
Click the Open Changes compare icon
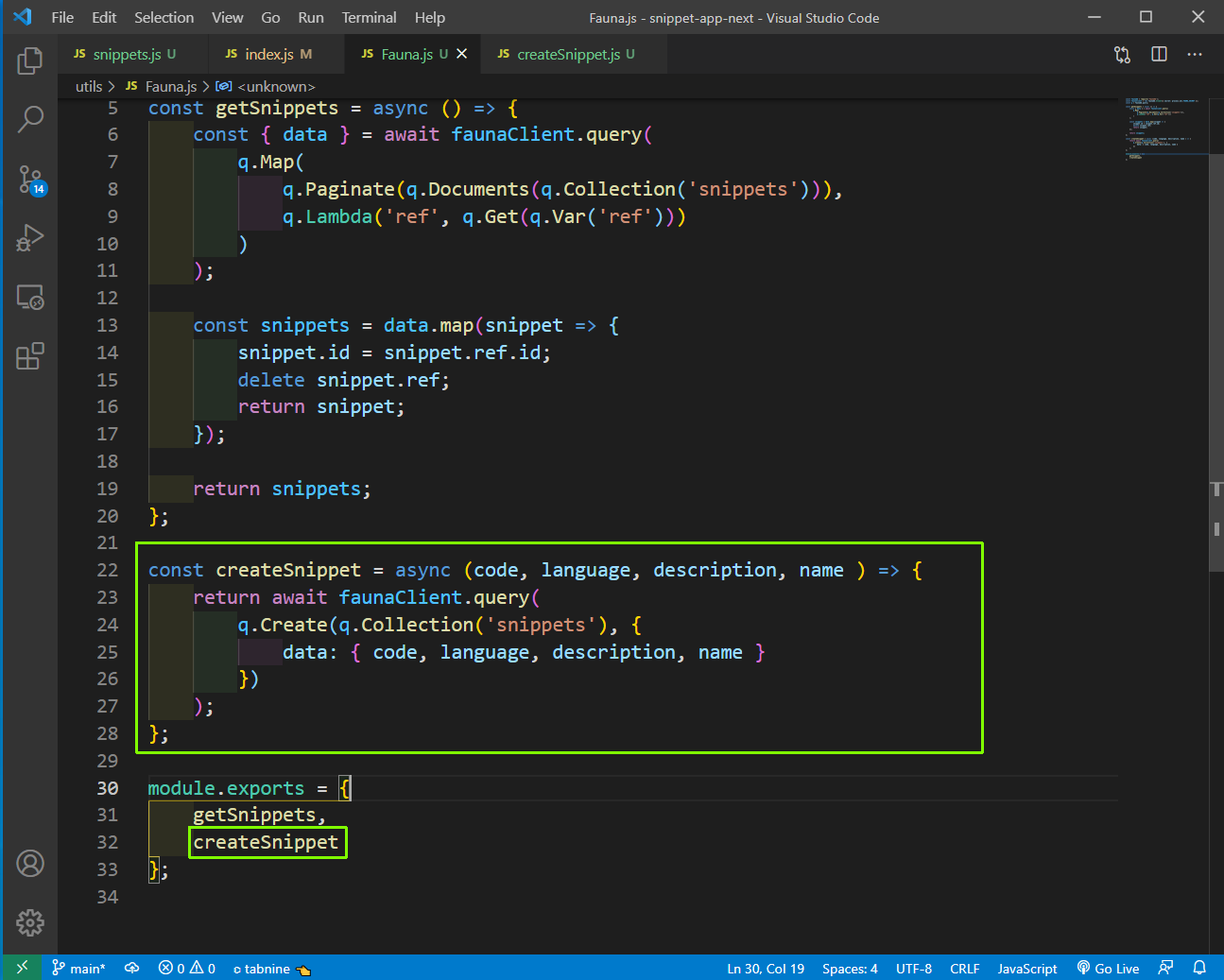pyautogui.click(x=1122, y=55)
